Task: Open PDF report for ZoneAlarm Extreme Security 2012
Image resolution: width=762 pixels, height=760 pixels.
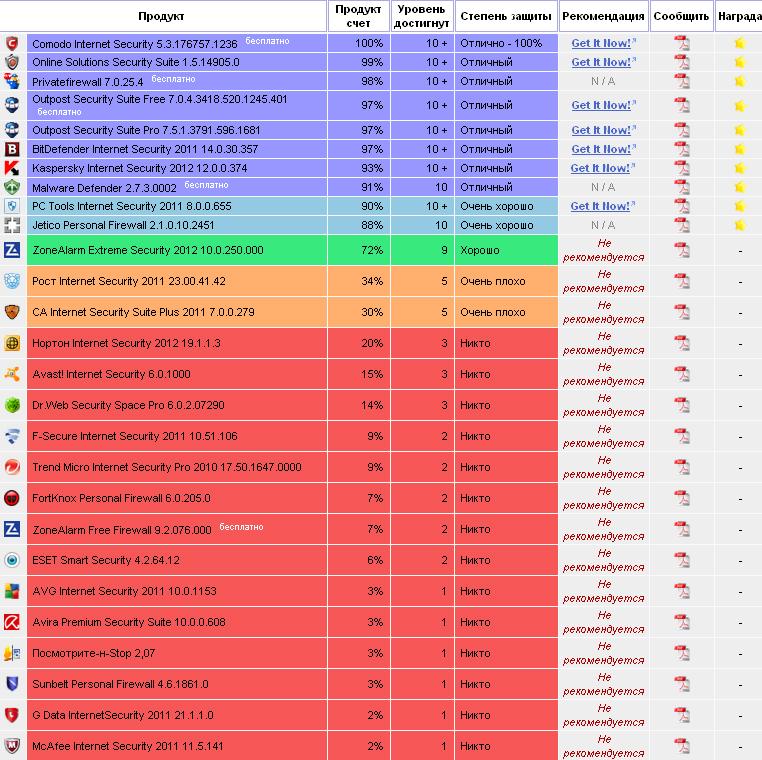Action: click(682, 250)
